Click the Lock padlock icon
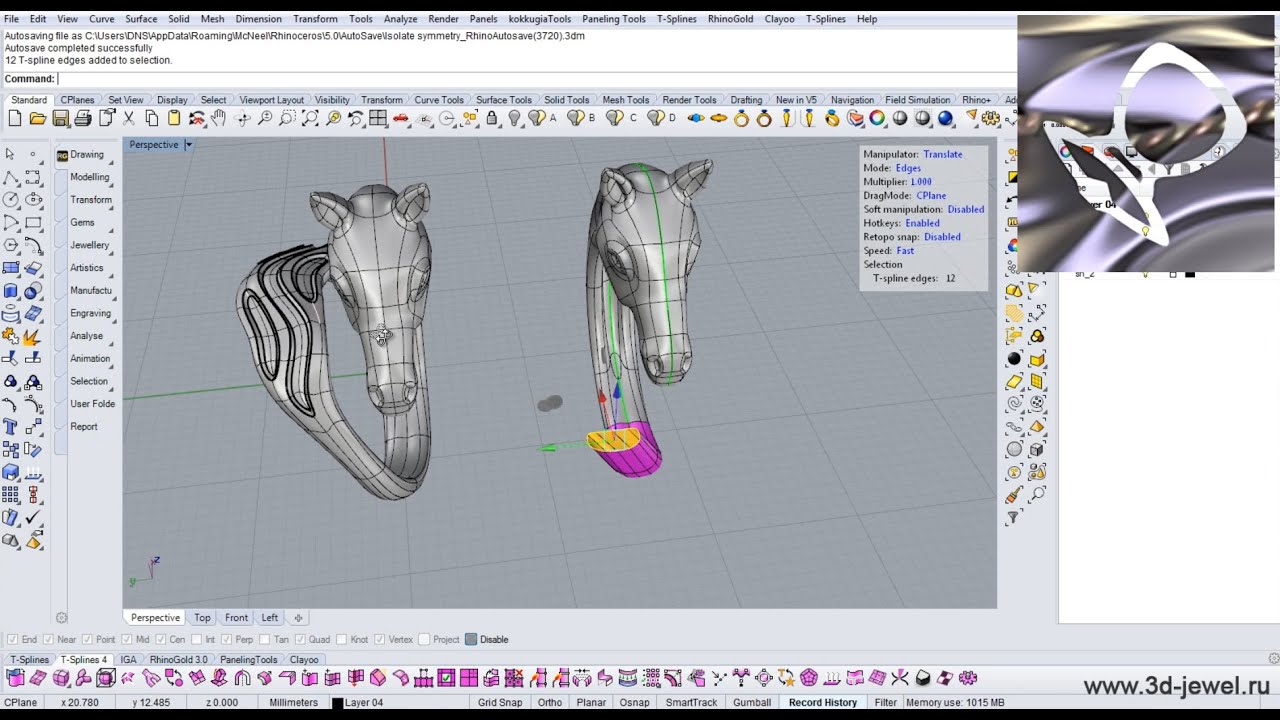 point(492,119)
